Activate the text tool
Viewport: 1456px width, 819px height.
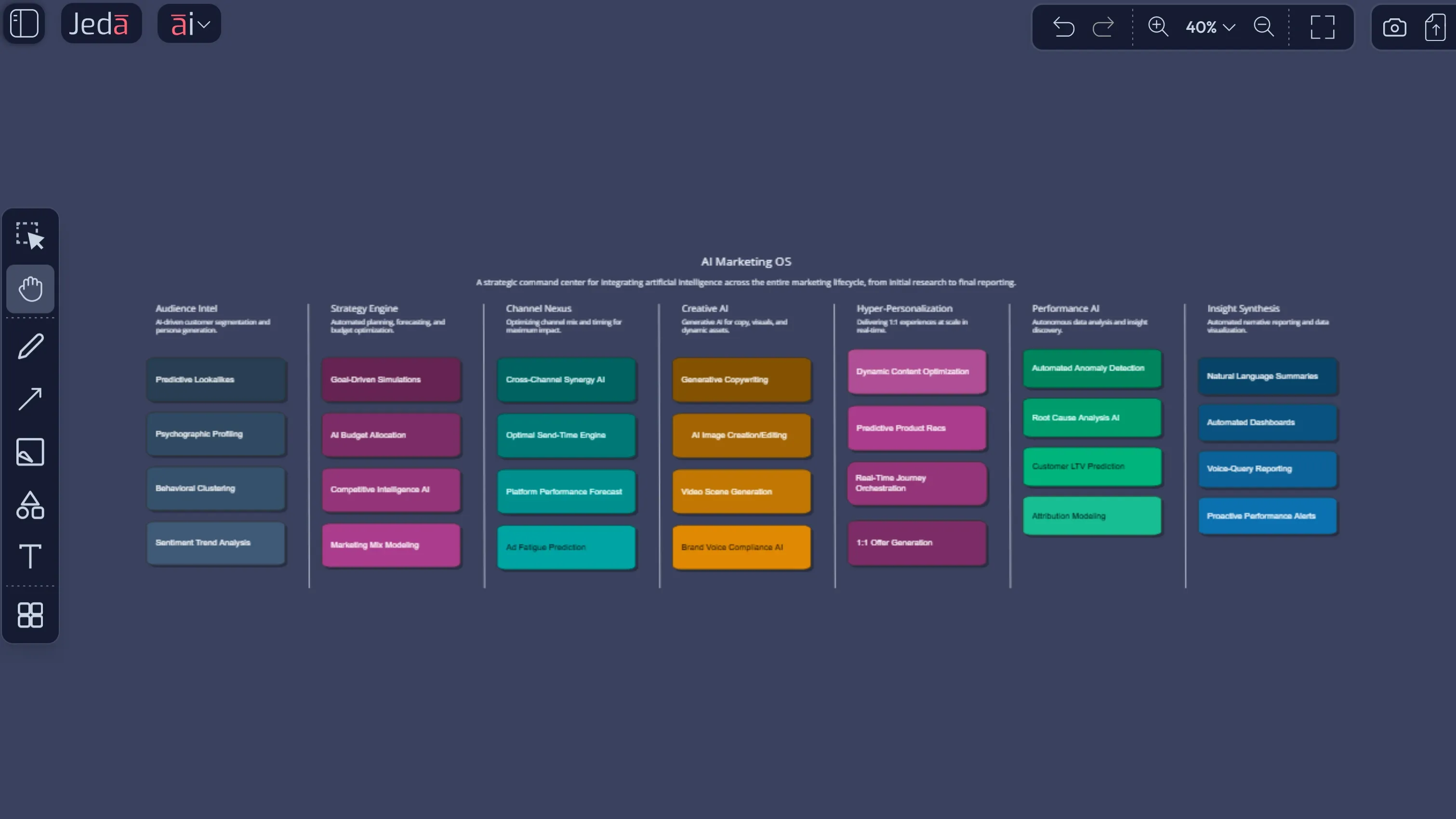coord(30,557)
